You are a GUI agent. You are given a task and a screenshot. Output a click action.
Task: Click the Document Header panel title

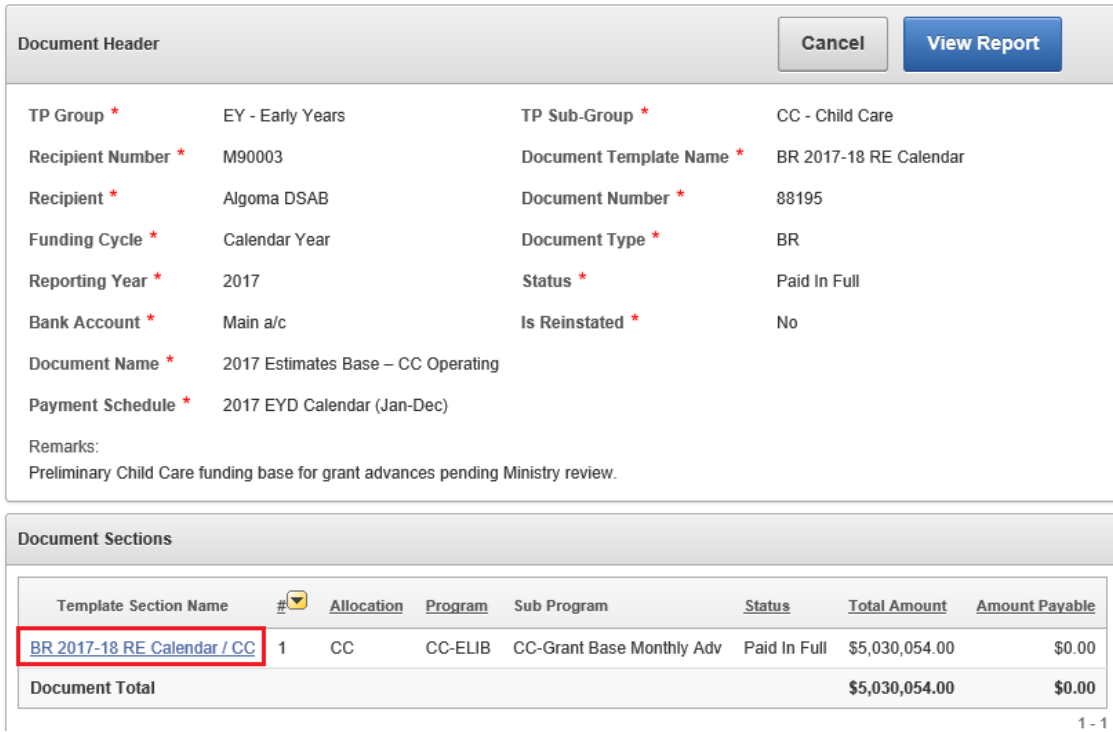(88, 44)
